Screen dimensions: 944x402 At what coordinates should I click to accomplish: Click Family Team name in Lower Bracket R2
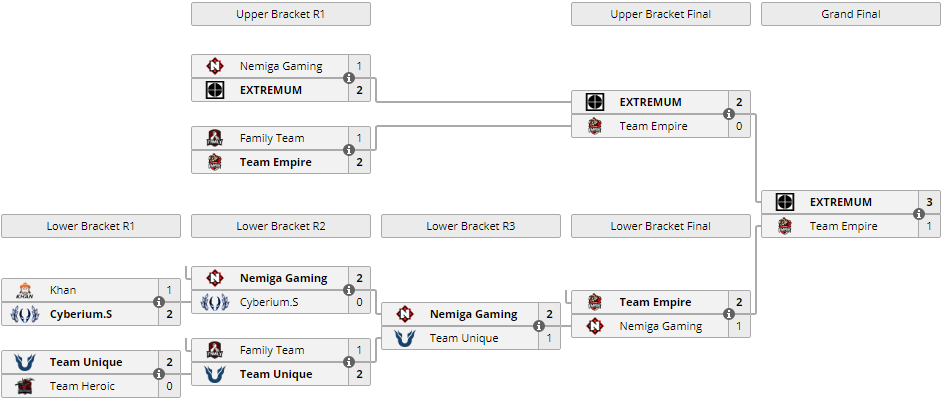tap(272, 350)
